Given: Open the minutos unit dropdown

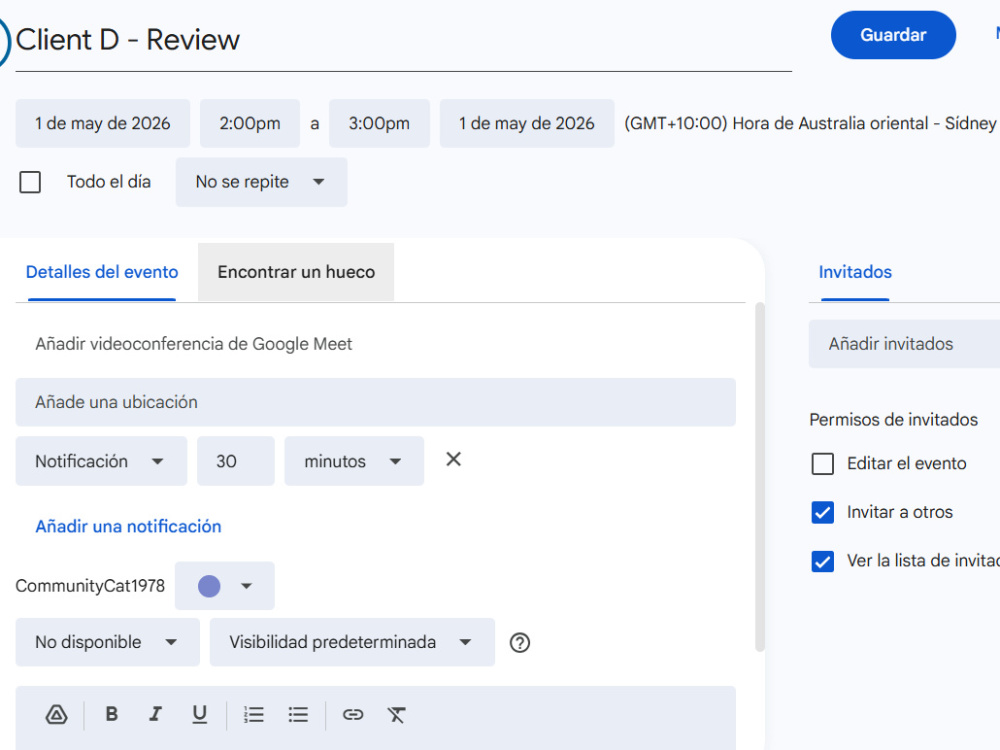Looking at the screenshot, I should click(x=354, y=461).
